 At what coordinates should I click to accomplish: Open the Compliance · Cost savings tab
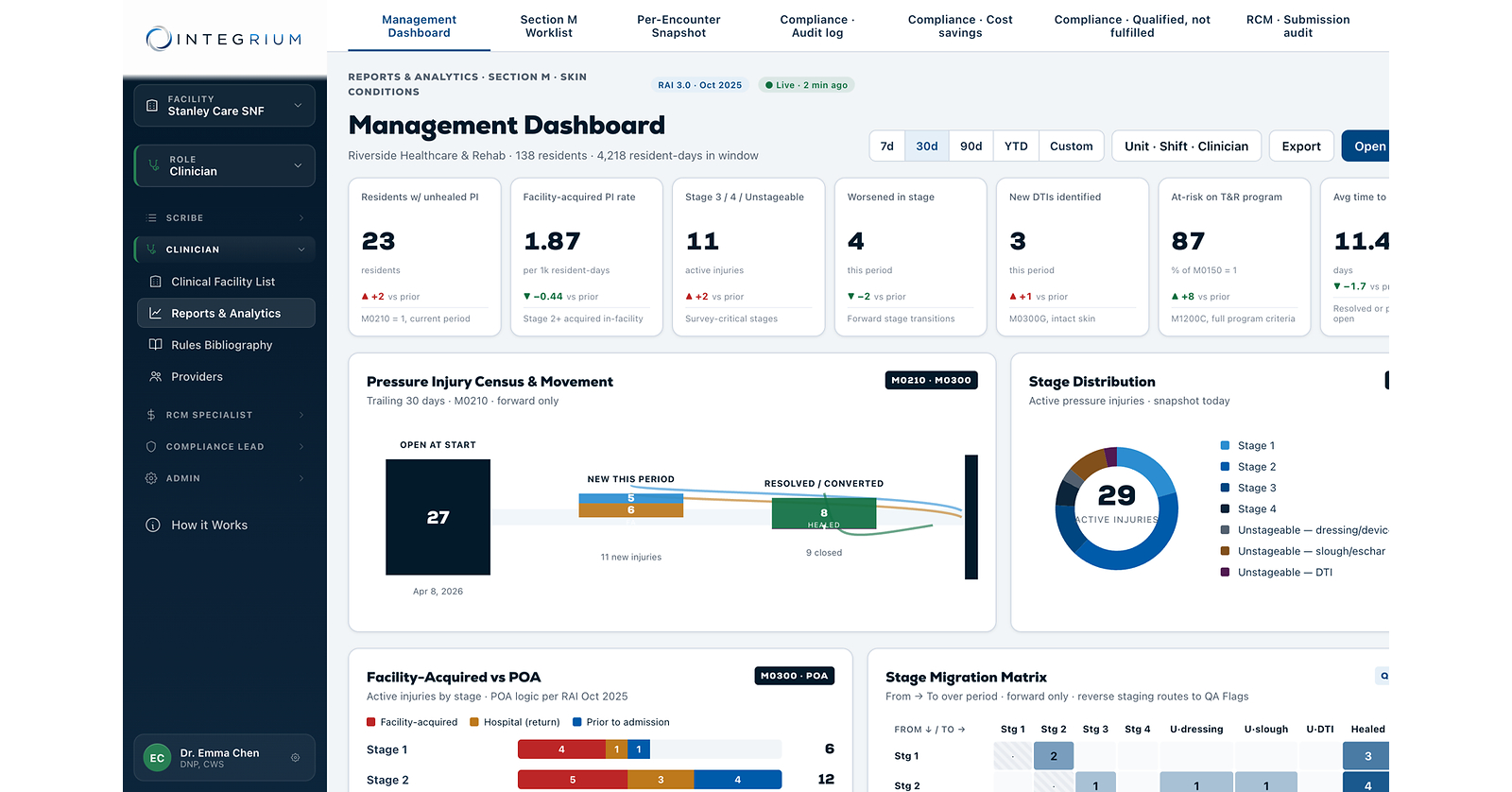[x=960, y=26]
